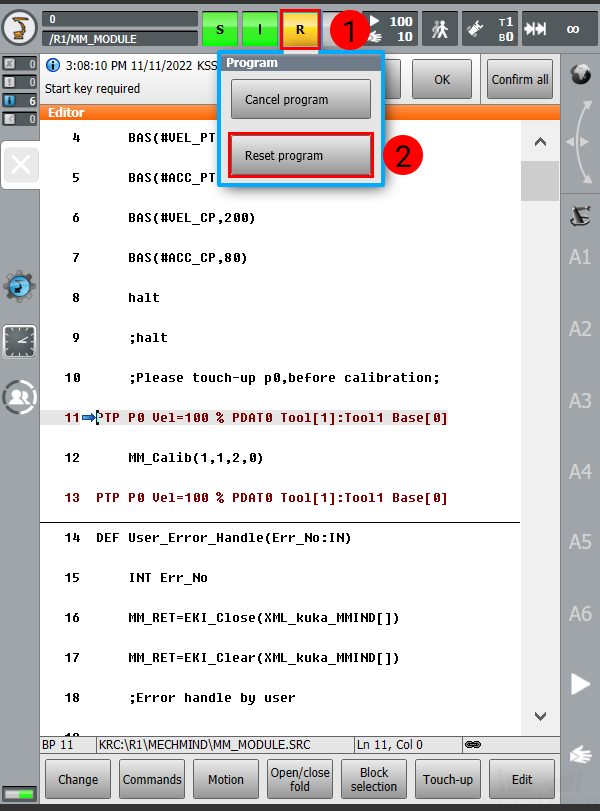600x811 pixels.
Task: Expand the Motion menu at bottom
Action: [226, 780]
